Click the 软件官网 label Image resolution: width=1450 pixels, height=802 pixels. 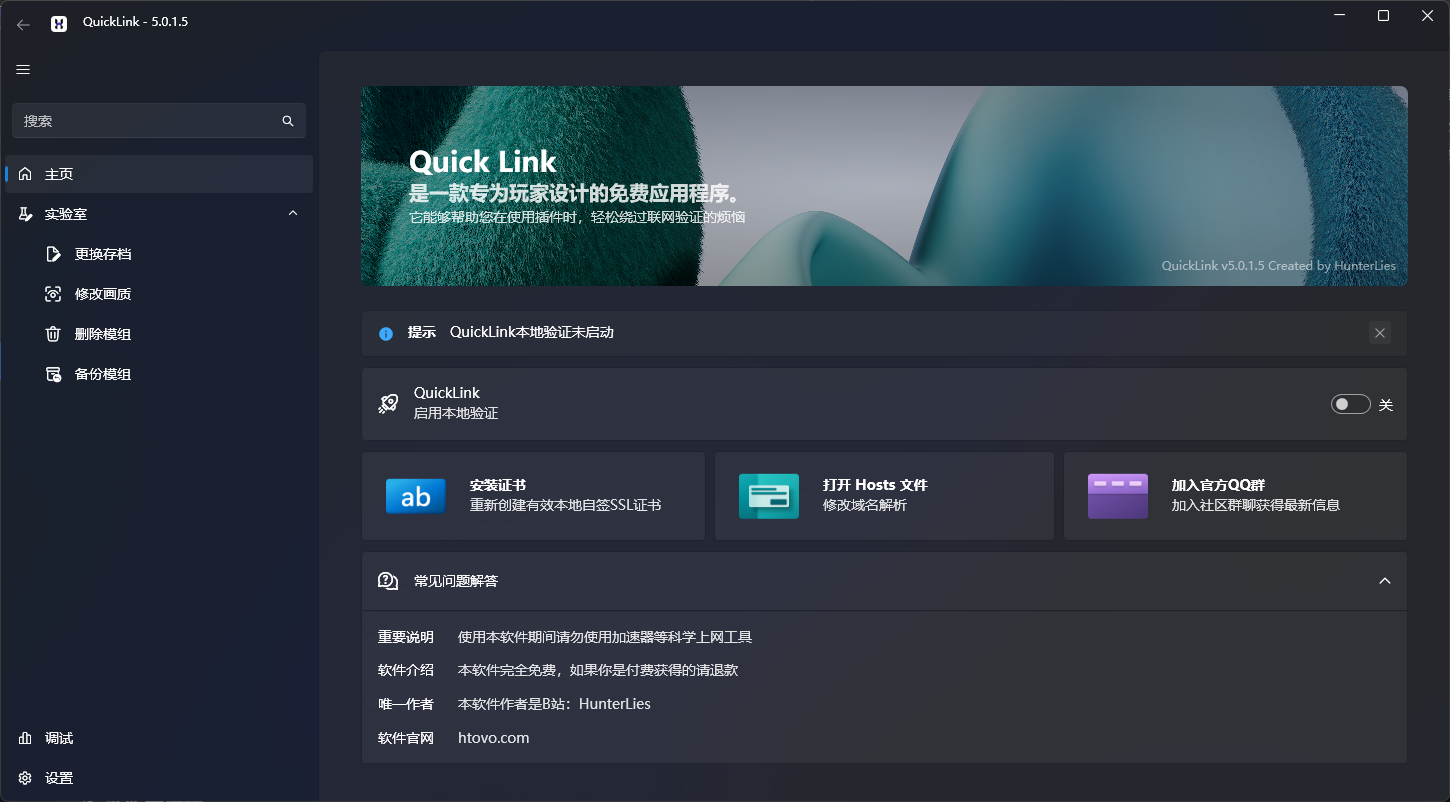pyautogui.click(x=406, y=738)
